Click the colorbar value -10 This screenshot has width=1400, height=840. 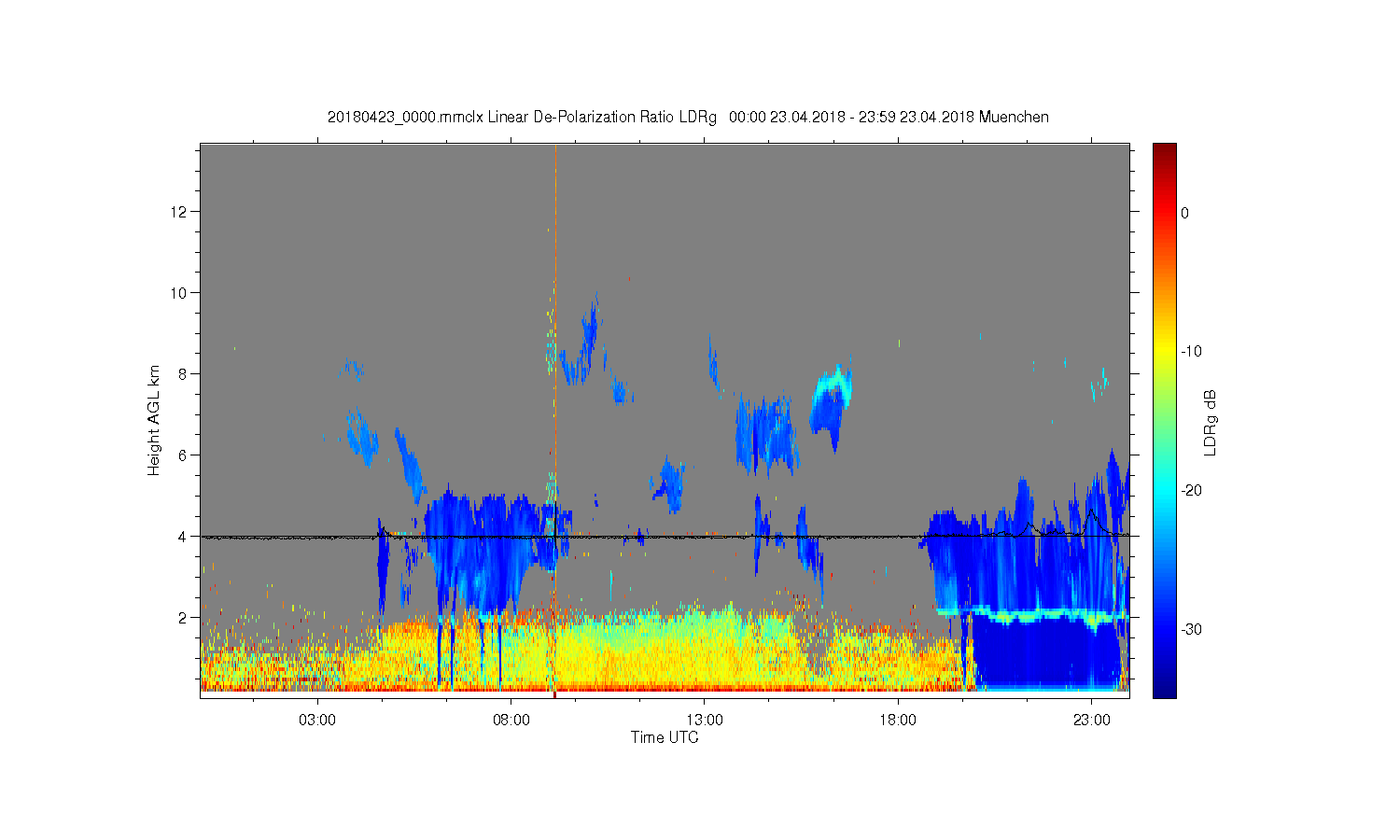pos(1191,352)
